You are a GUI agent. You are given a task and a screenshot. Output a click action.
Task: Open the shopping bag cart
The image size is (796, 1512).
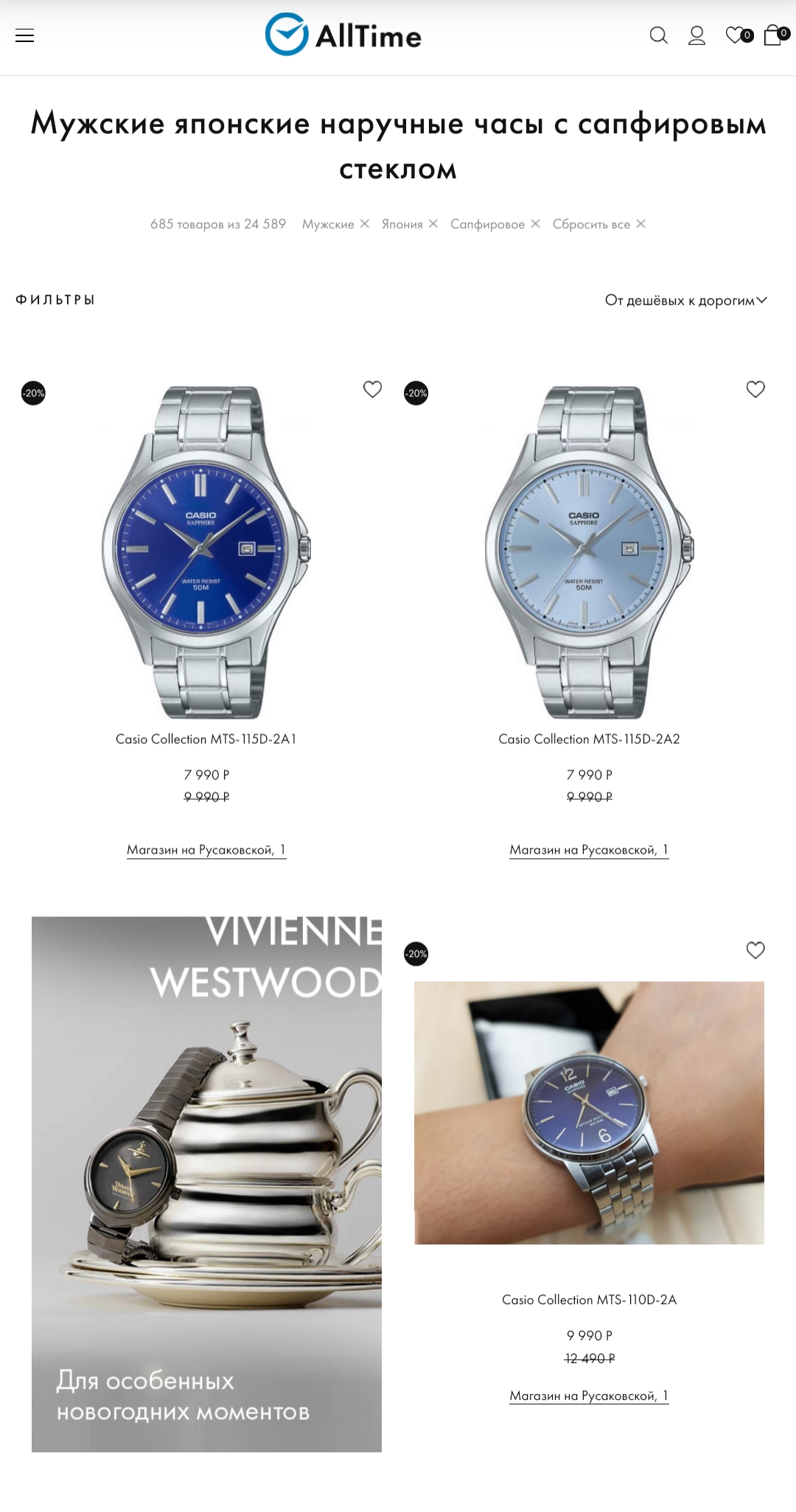(x=775, y=35)
